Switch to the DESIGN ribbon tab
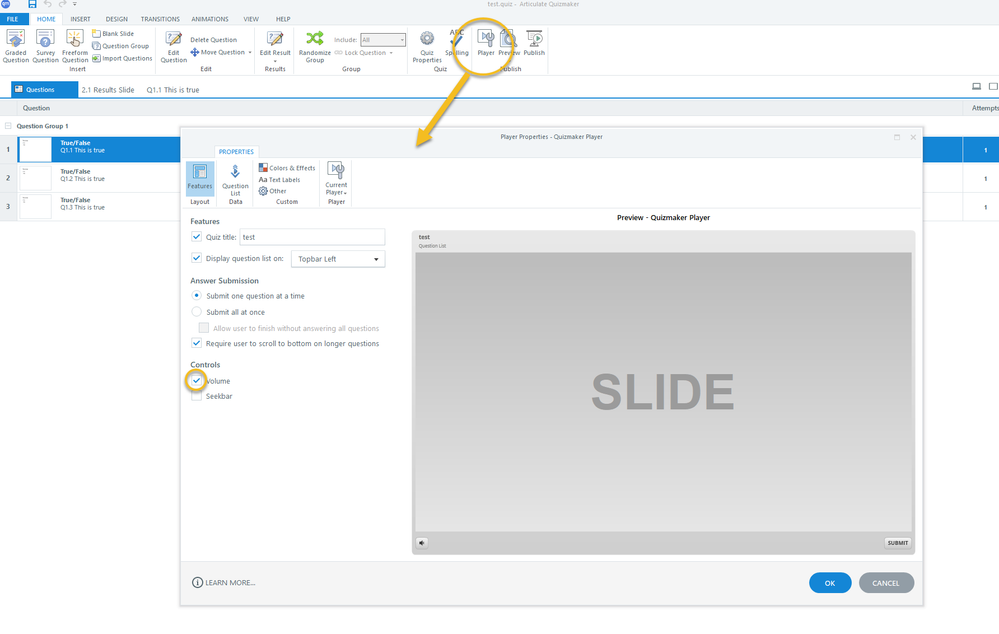The height and width of the screenshot is (634, 999). [x=117, y=19]
